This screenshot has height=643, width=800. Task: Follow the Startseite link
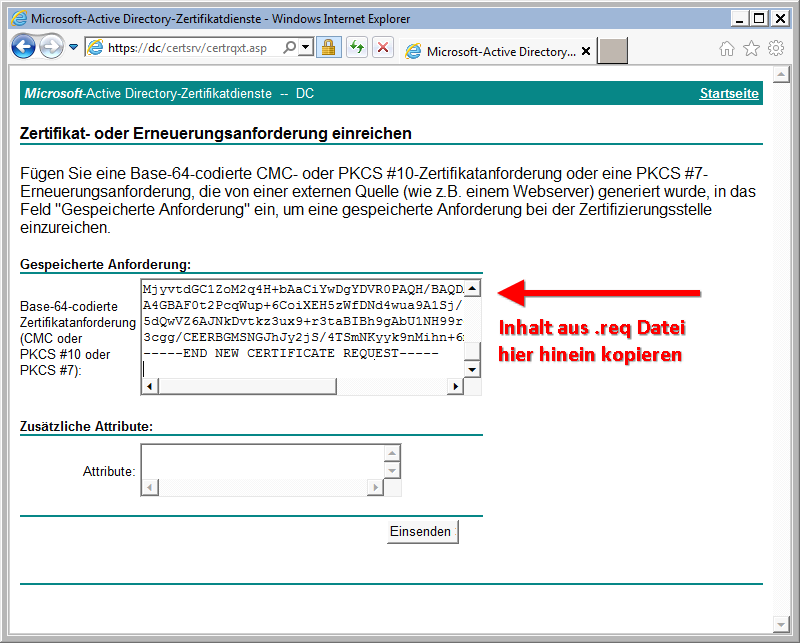click(x=728, y=93)
